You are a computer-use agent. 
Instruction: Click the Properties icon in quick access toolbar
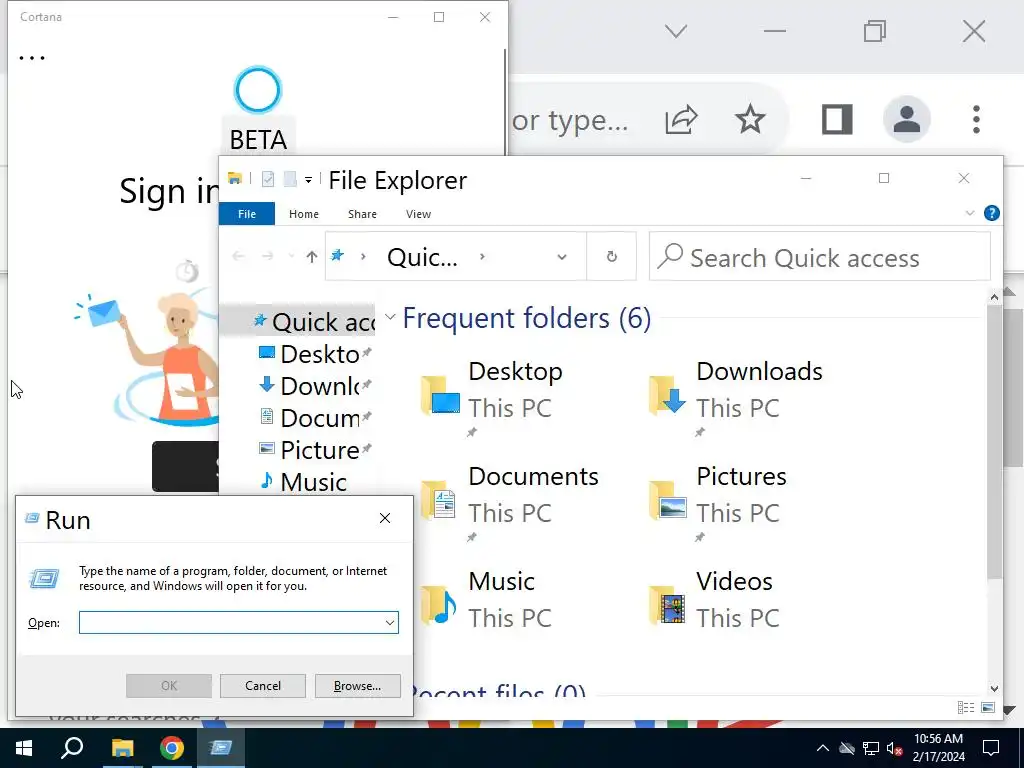[268, 179]
